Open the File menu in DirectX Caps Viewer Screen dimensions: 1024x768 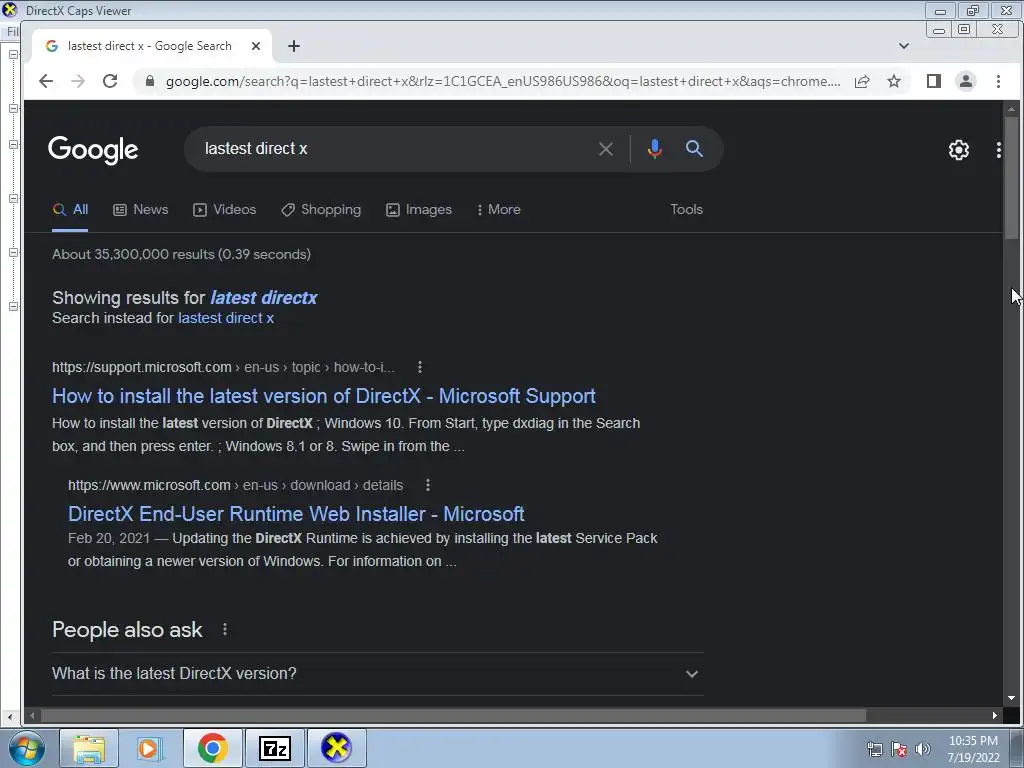point(12,31)
